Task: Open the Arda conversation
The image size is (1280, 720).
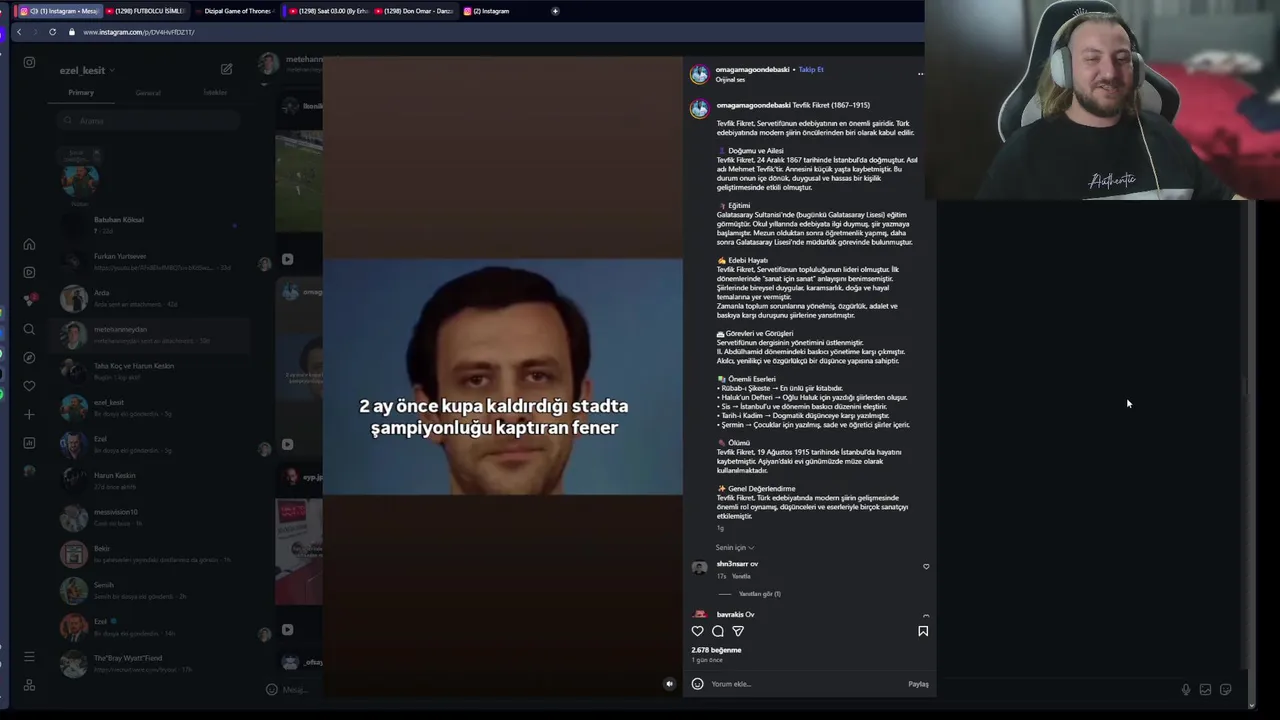Action: [x=148, y=298]
